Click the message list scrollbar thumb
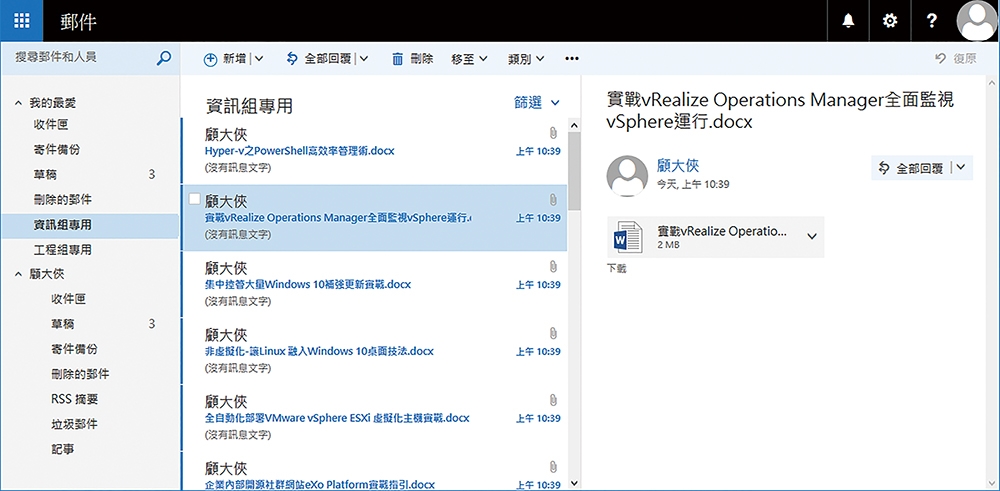1000x491 pixels. tap(574, 170)
